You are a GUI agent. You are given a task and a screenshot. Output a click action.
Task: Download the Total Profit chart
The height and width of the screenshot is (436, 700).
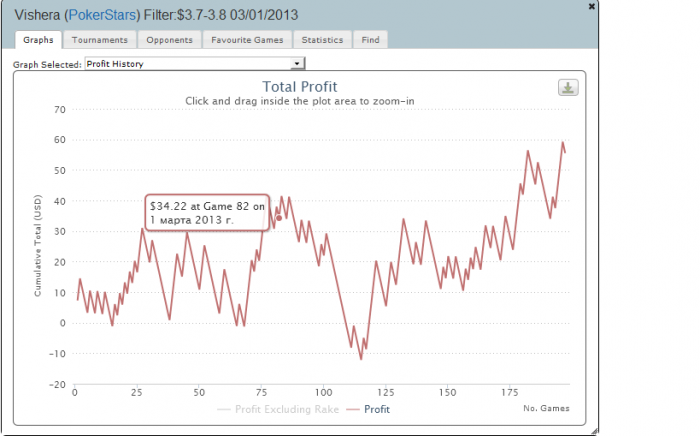tap(568, 87)
